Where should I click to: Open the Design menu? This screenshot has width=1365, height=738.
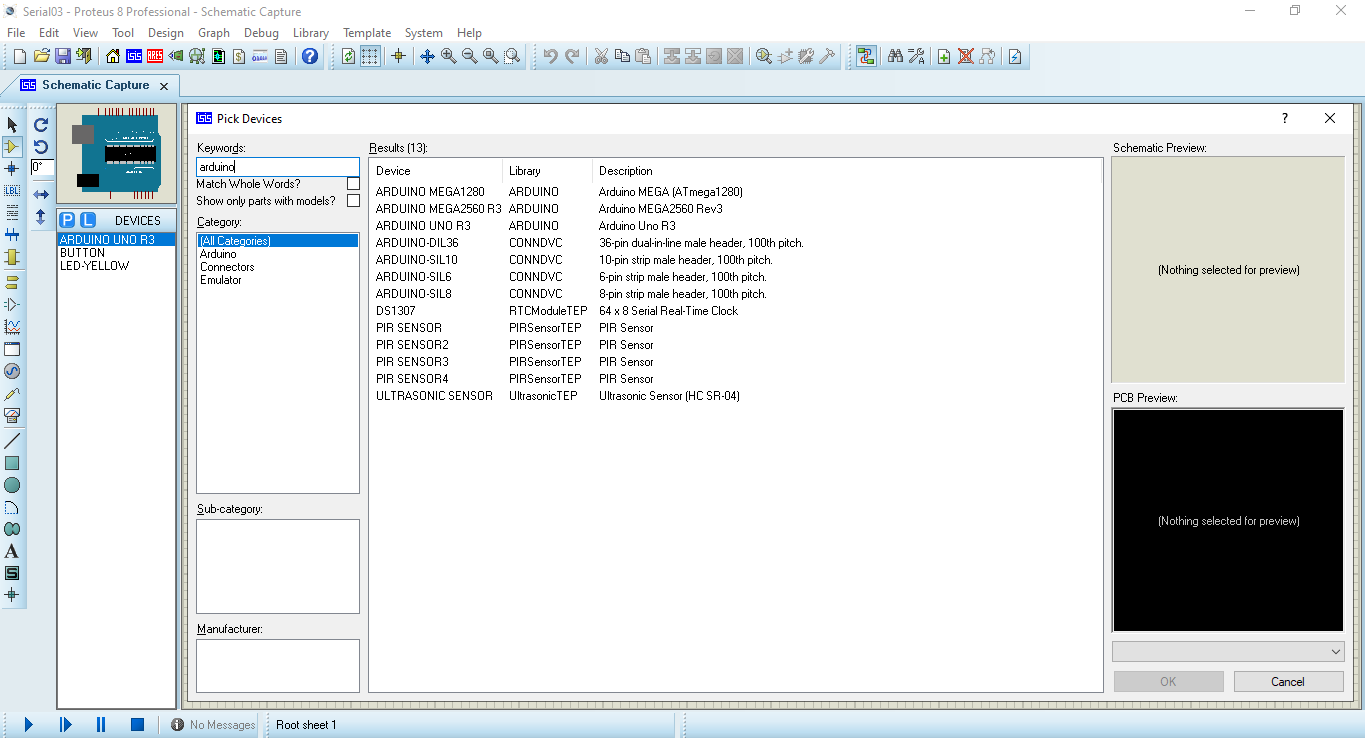(x=166, y=33)
